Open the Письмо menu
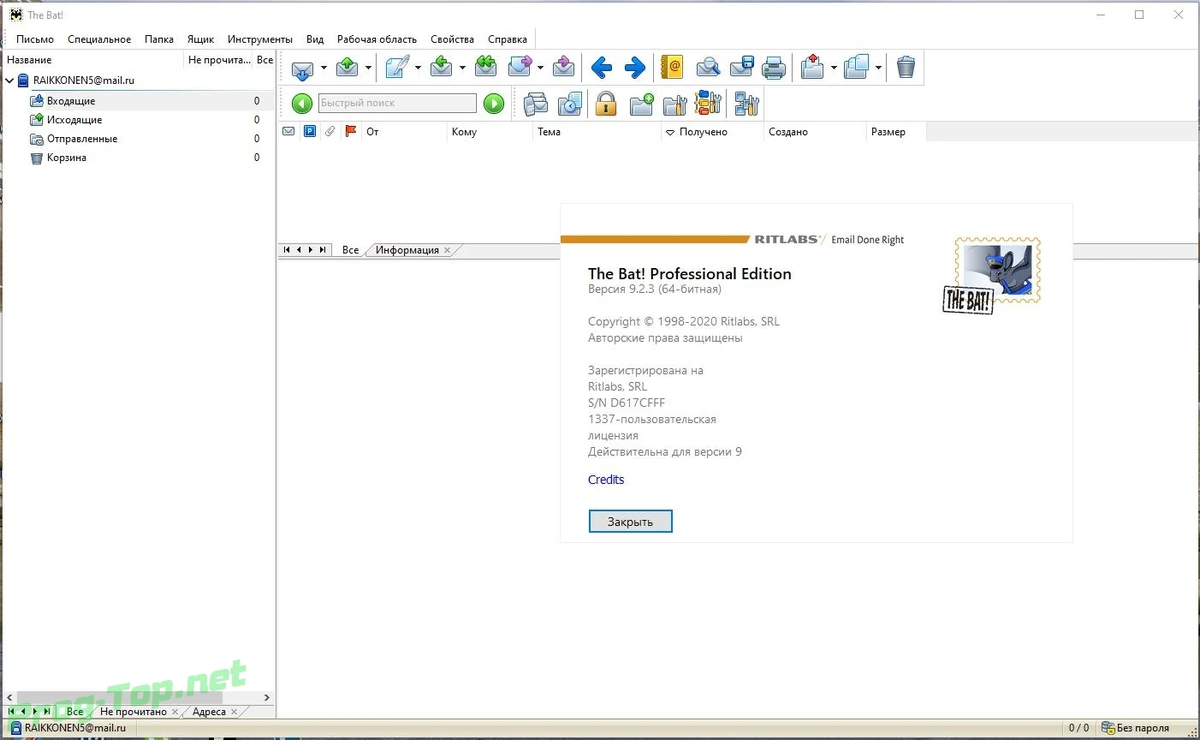The width and height of the screenshot is (1200, 740). pos(35,39)
